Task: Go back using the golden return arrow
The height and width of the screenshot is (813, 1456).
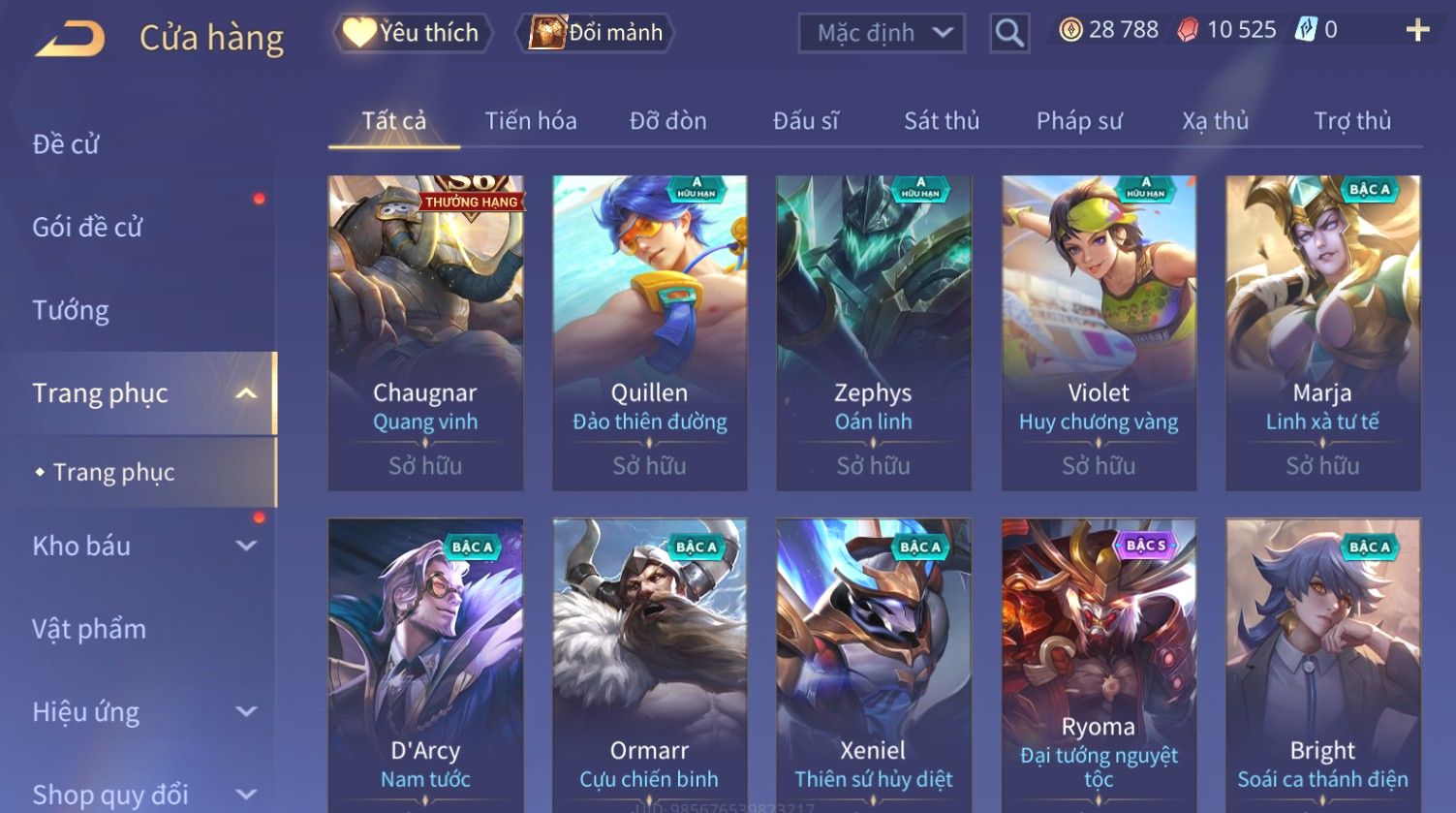Action: [70, 39]
